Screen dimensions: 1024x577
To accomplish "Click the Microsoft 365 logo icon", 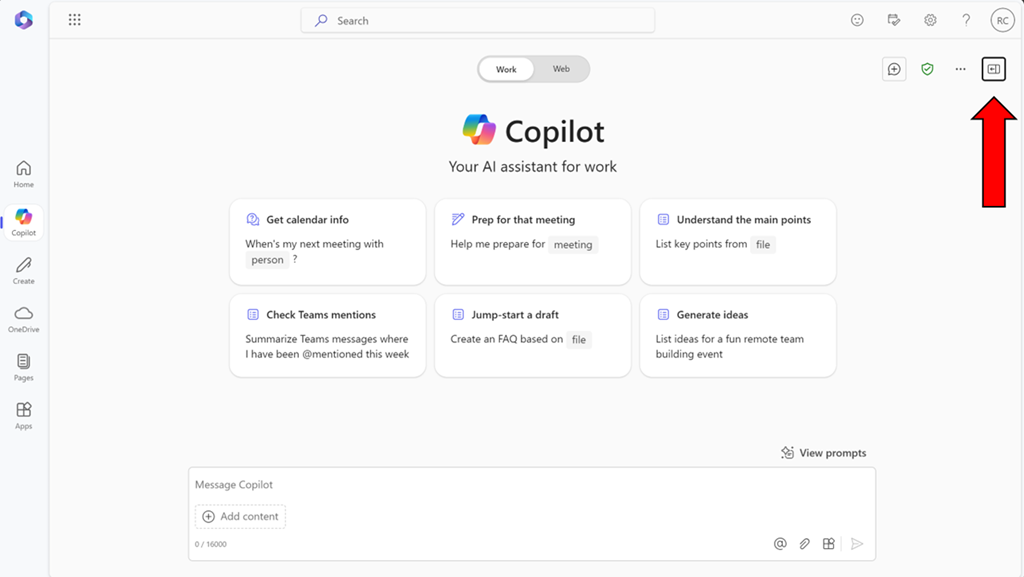I will [x=24, y=20].
